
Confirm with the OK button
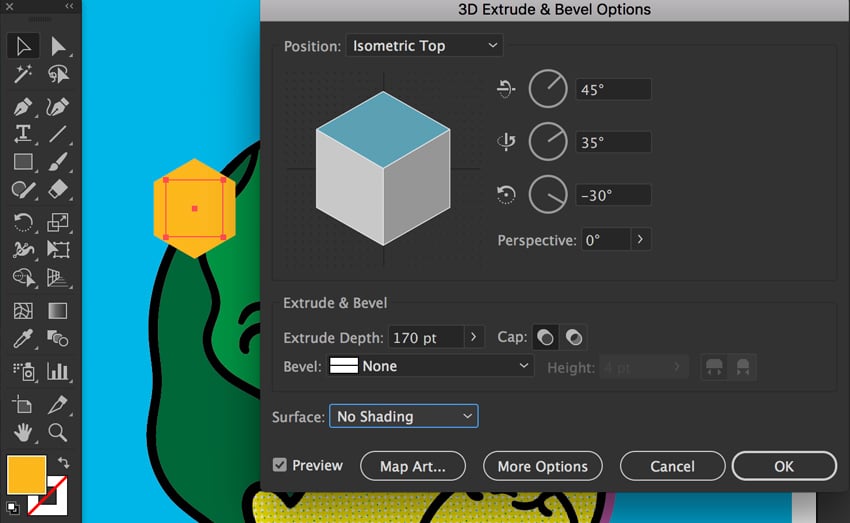(x=784, y=466)
